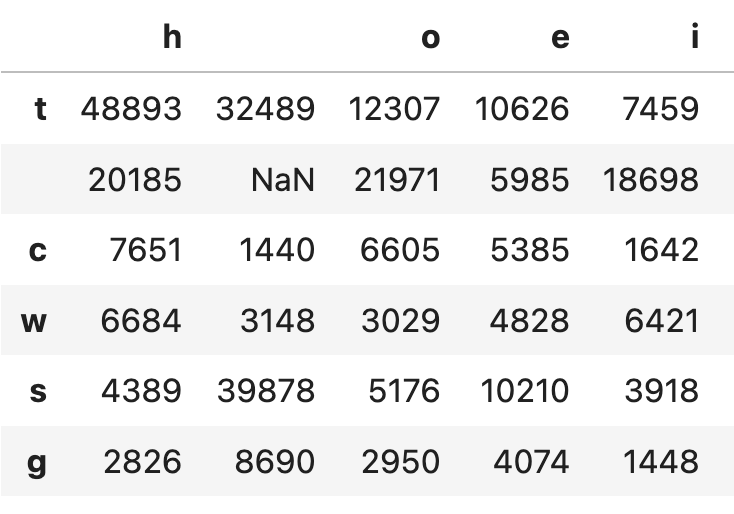Click the cell with value 18698
The image size is (734, 514).
pyautogui.click(x=651, y=180)
